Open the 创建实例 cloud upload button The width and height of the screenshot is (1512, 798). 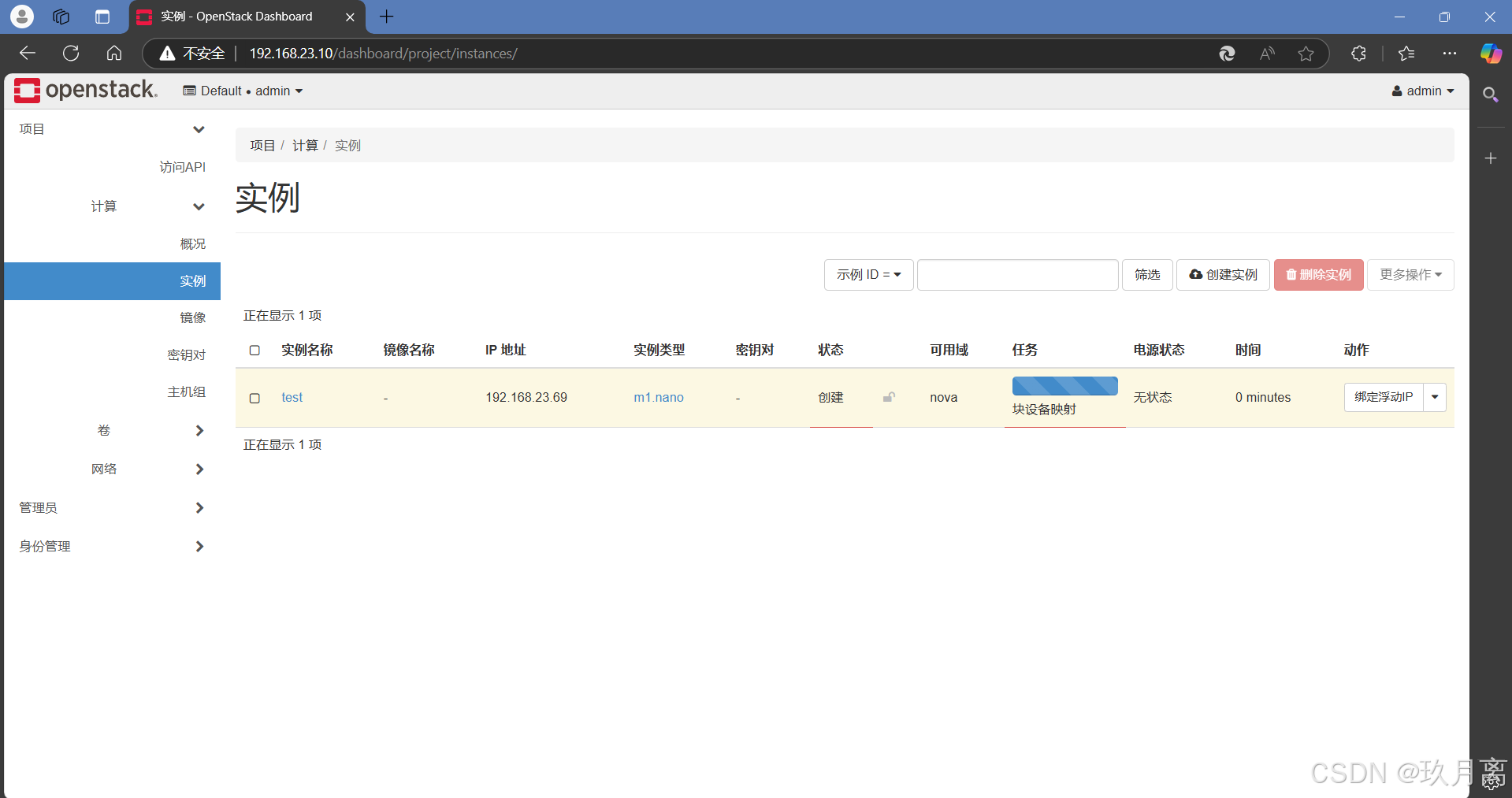[1196, 275]
